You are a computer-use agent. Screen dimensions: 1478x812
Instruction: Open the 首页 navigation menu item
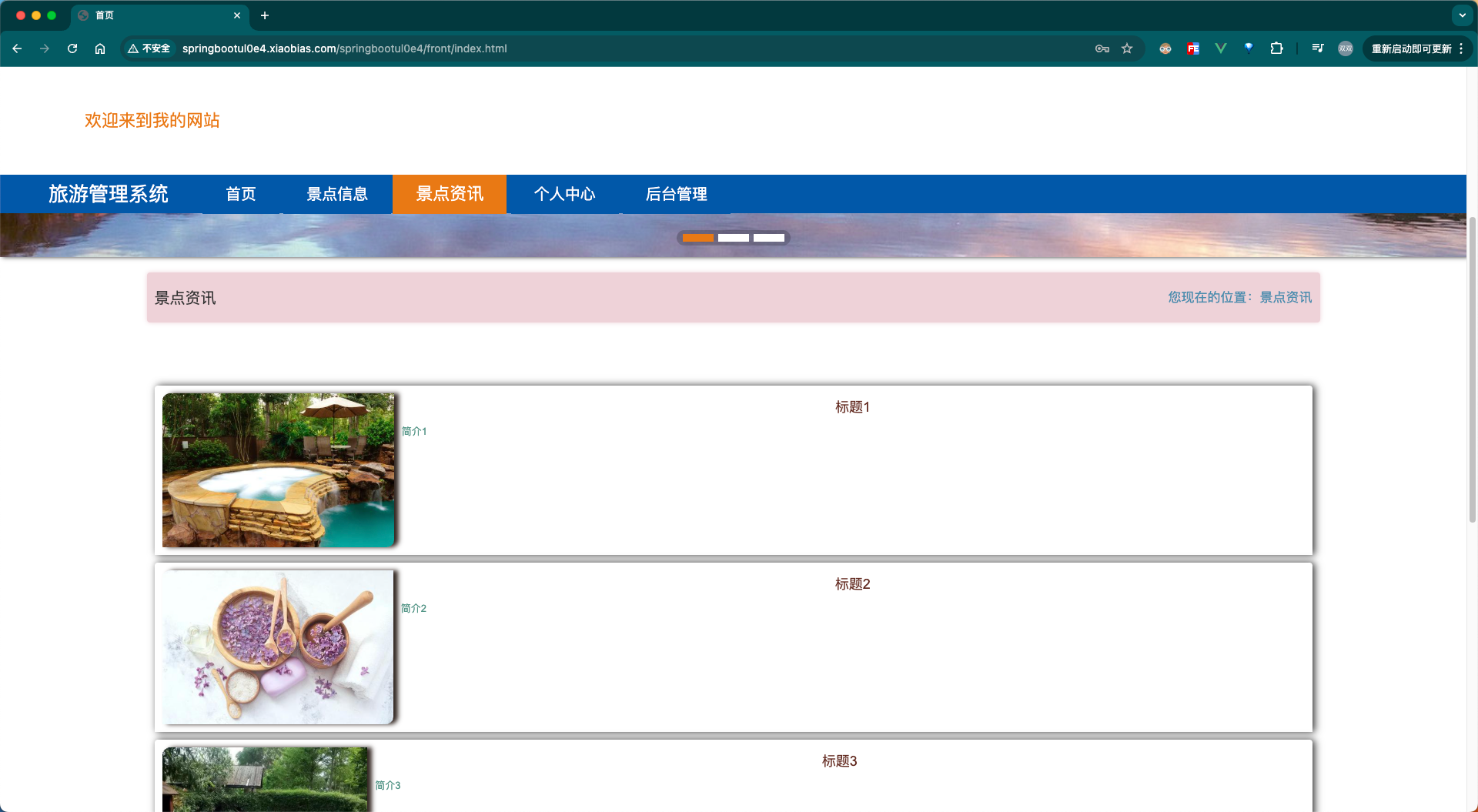241,194
